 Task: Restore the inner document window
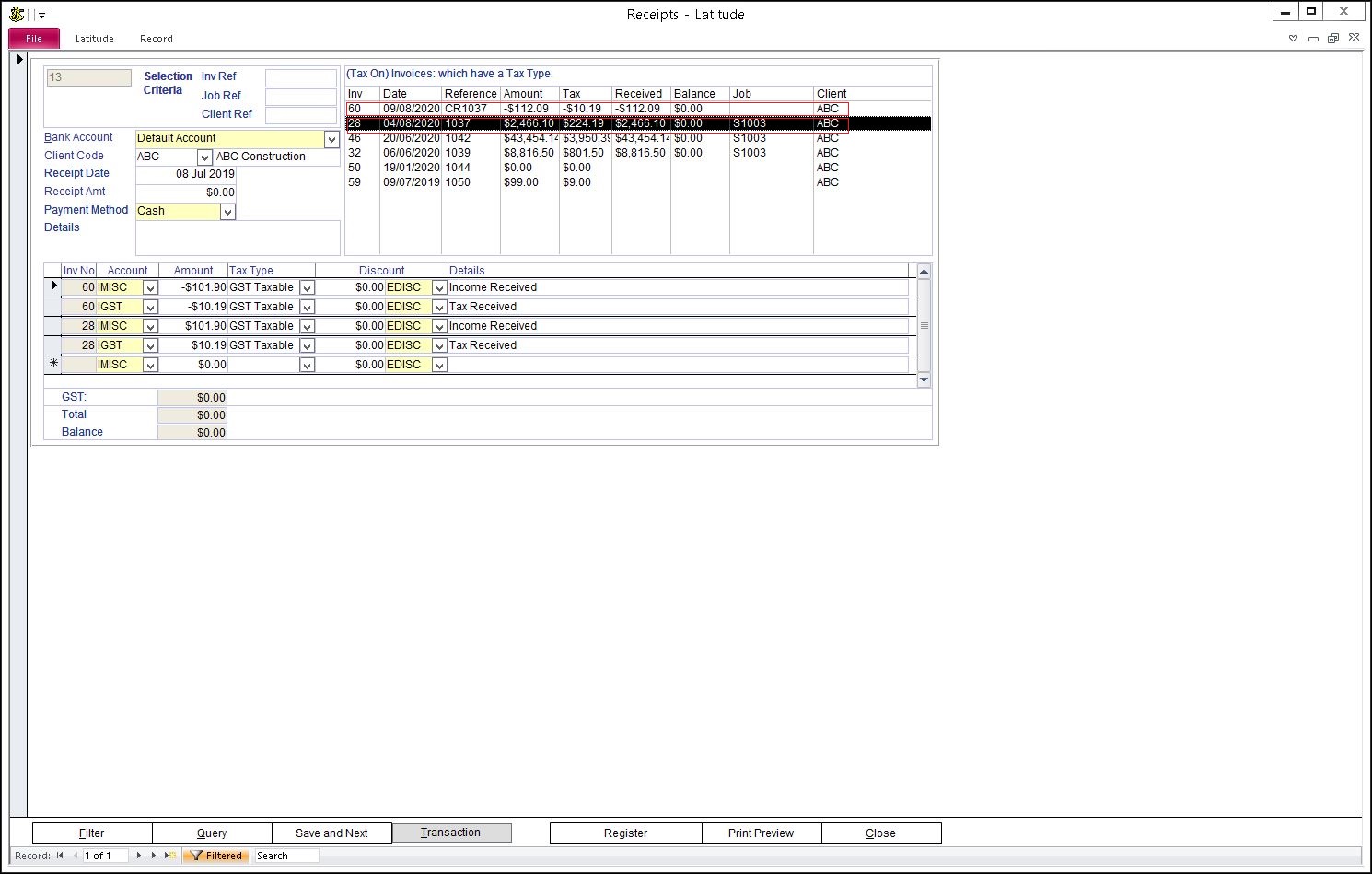click(x=1332, y=39)
